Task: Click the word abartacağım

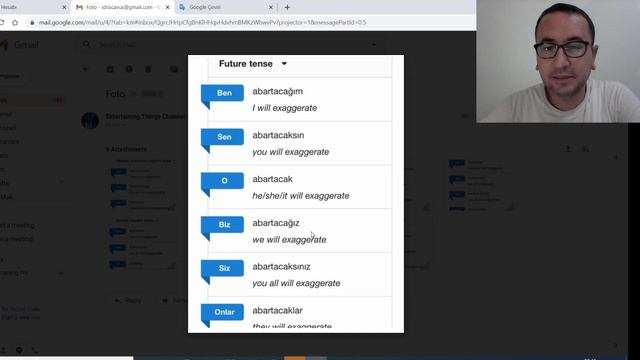Action: tap(278, 91)
